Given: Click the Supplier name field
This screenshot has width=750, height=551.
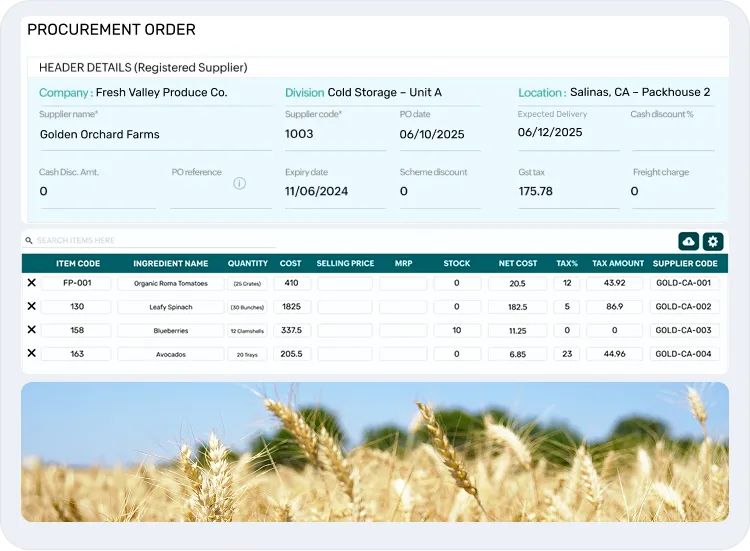Looking at the screenshot, I should pyautogui.click(x=155, y=134).
